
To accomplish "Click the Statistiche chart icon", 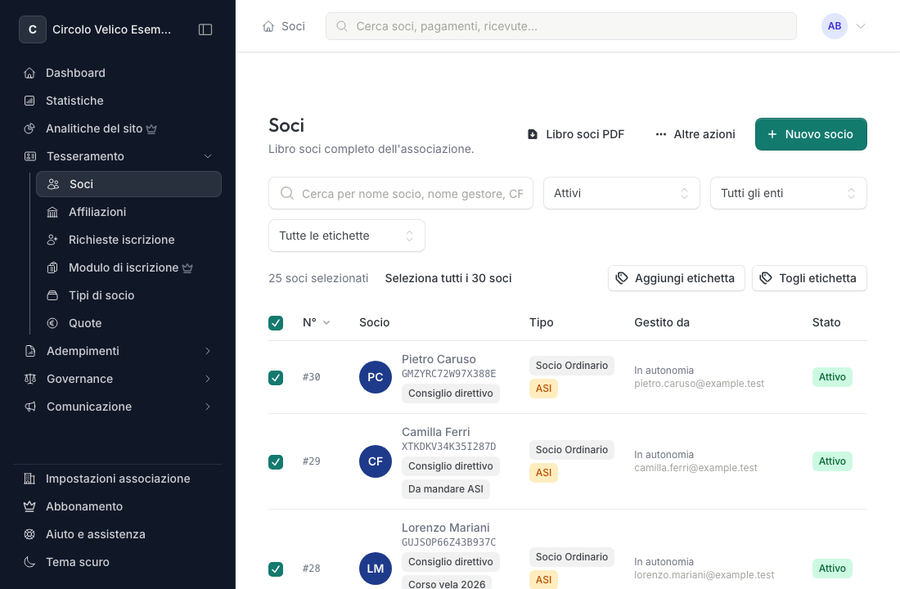I will point(29,100).
